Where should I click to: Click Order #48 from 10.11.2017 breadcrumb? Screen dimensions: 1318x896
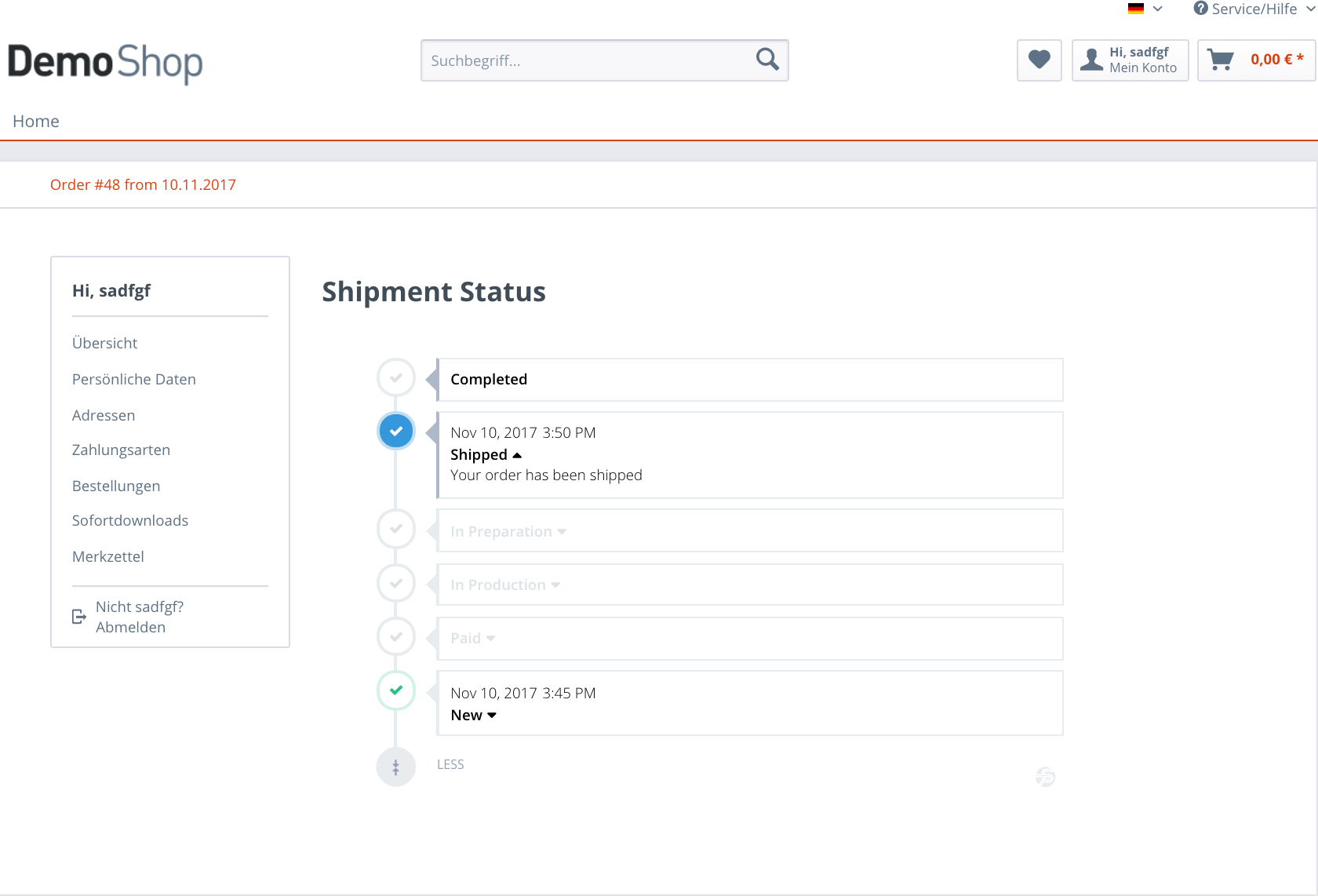(x=143, y=184)
